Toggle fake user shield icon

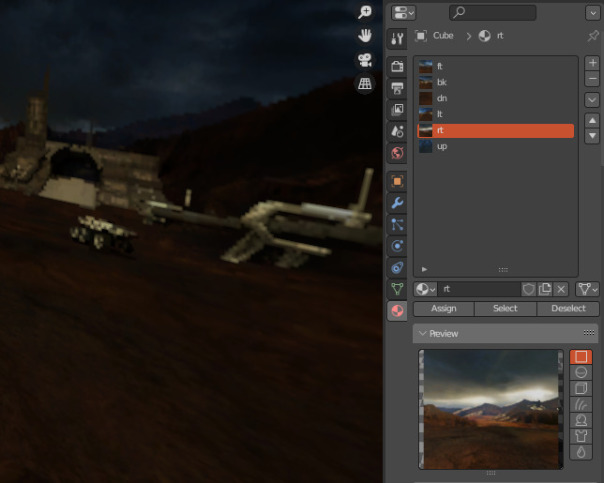click(528, 289)
